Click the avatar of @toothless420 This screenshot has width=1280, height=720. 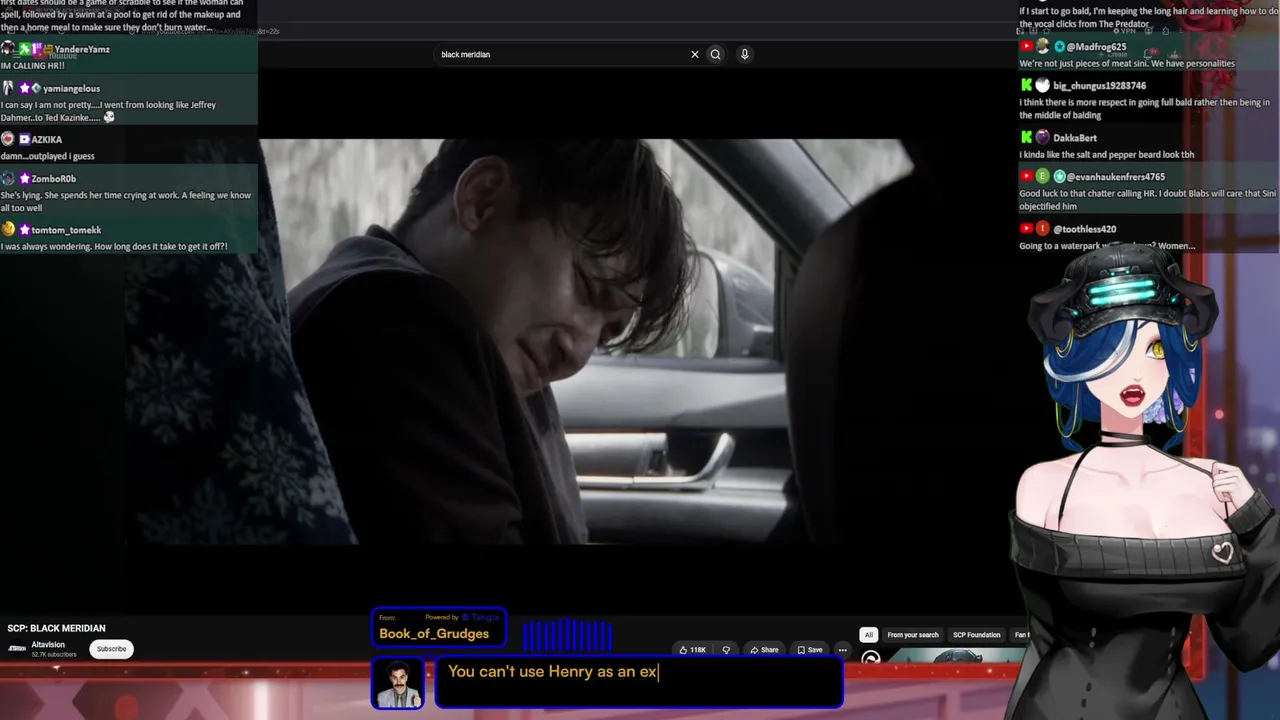click(x=1042, y=229)
